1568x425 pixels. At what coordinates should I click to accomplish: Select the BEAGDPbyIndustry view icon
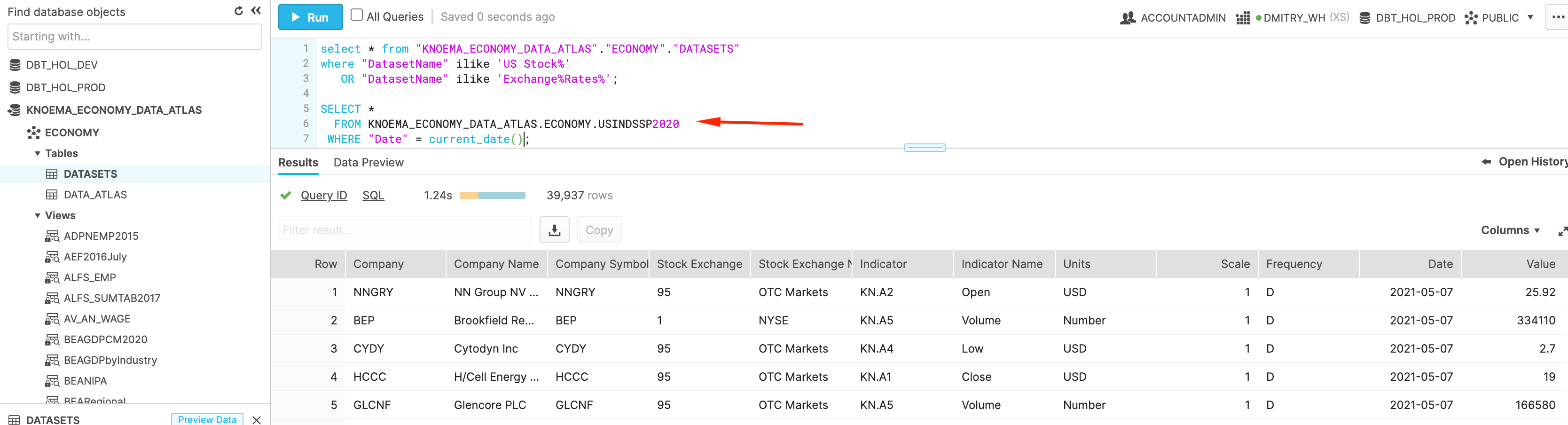52,361
